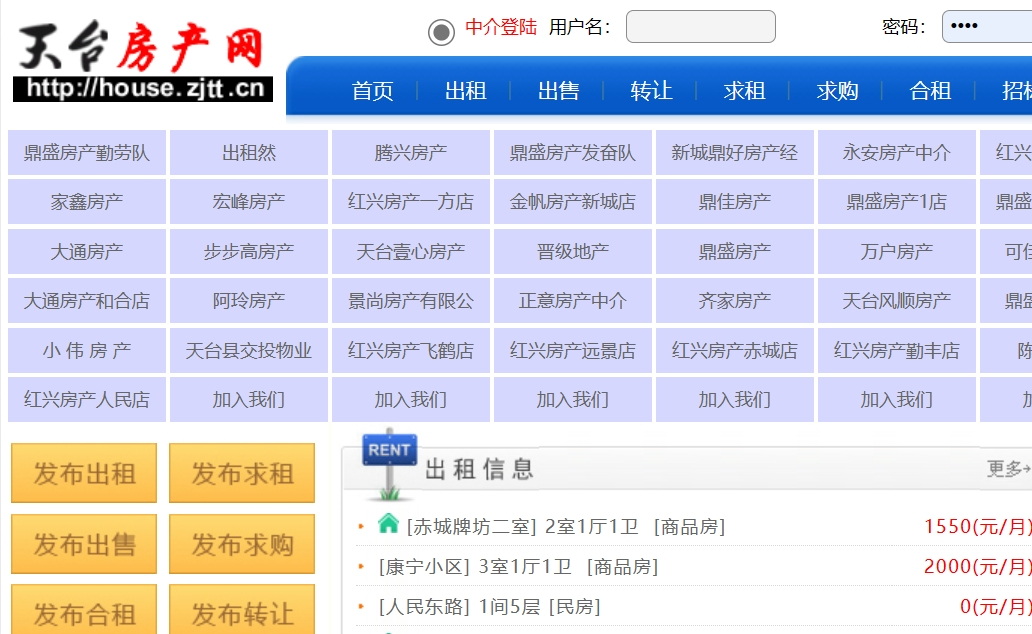Open agency link 鼎佳房产
Image resolution: width=1032 pixels, height=634 pixels.
pos(735,201)
